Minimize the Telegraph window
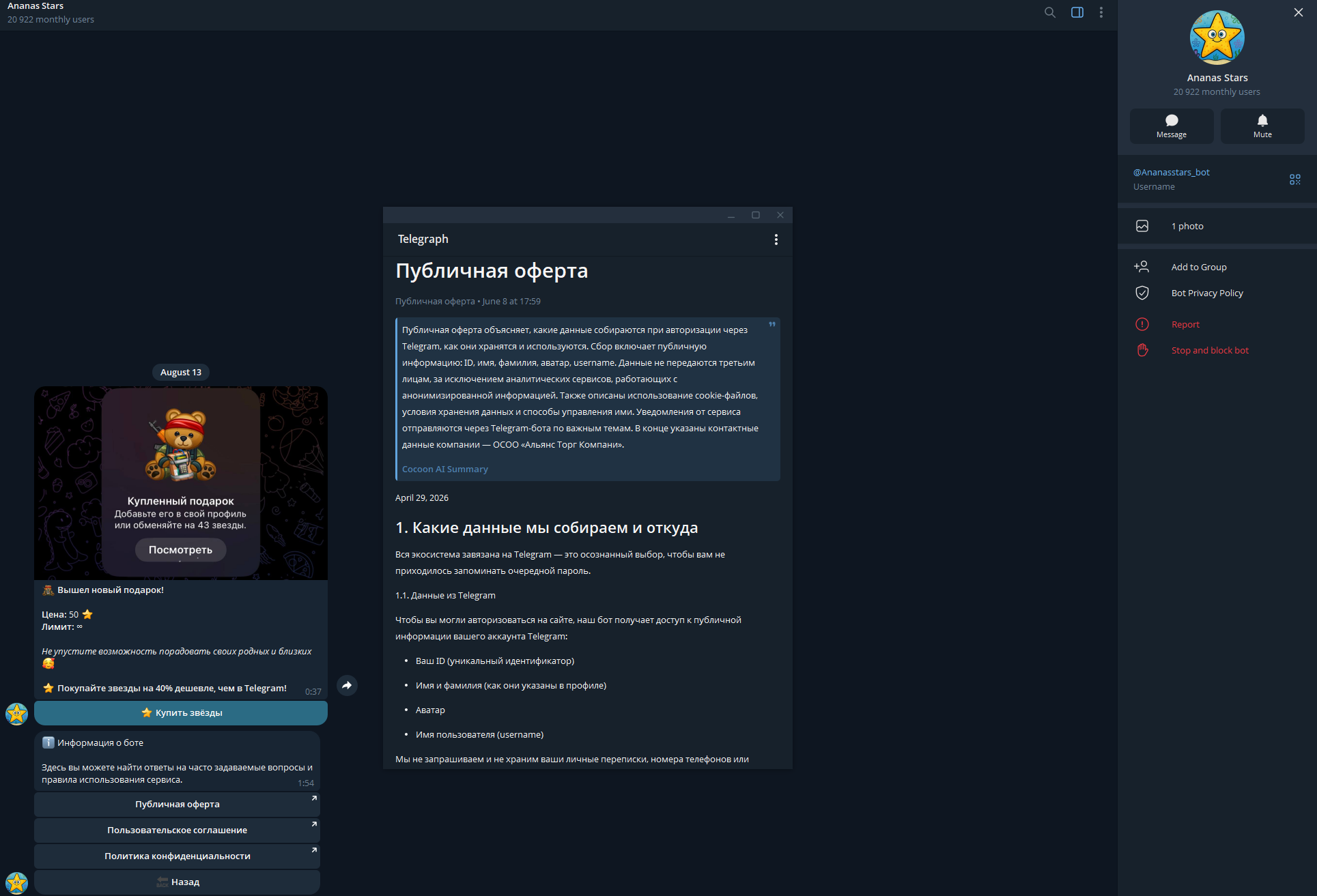The image size is (1317, 896). click(731, 215)
